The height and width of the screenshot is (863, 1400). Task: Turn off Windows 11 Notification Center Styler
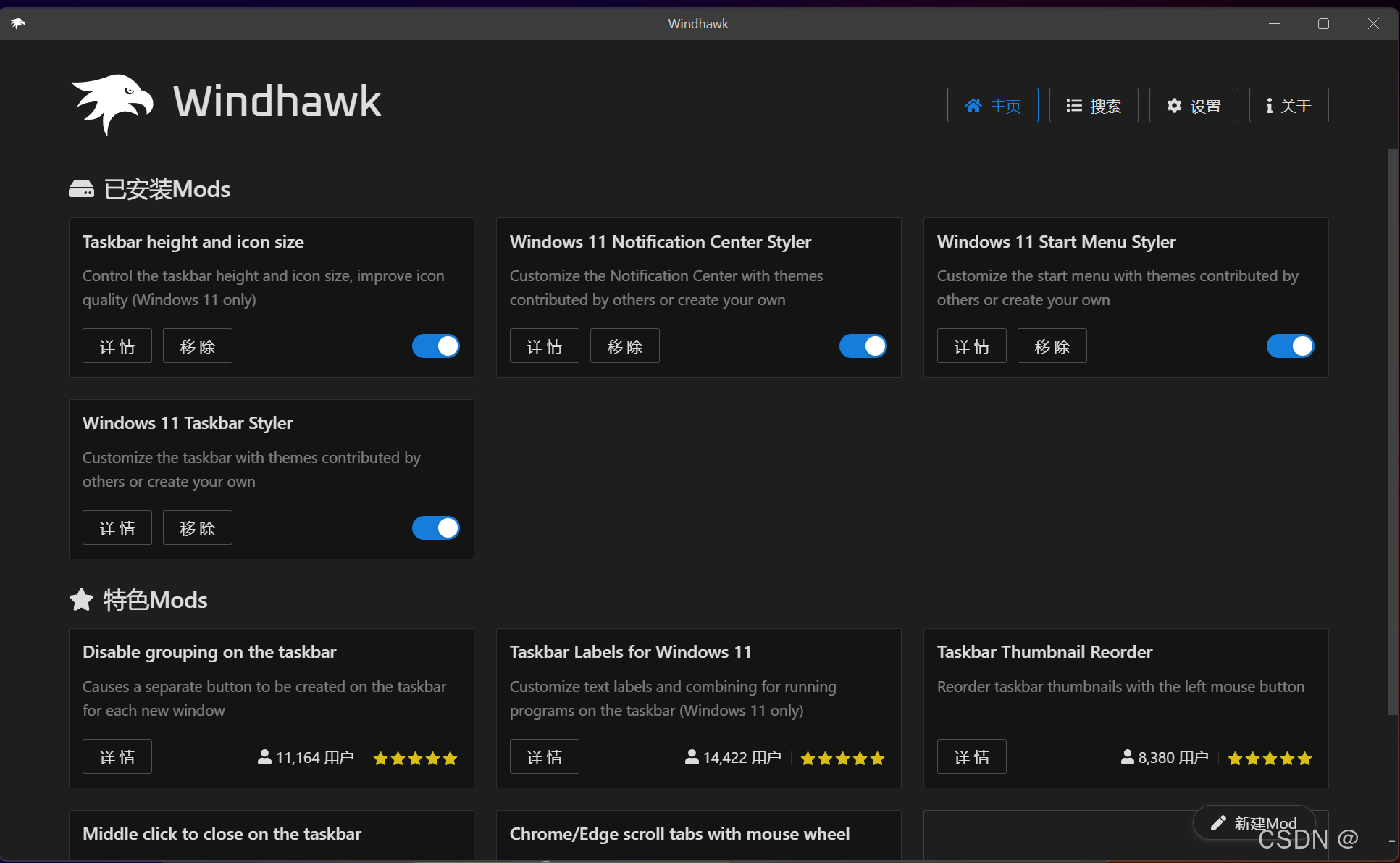pyautogui.click(x=863, y=346)
